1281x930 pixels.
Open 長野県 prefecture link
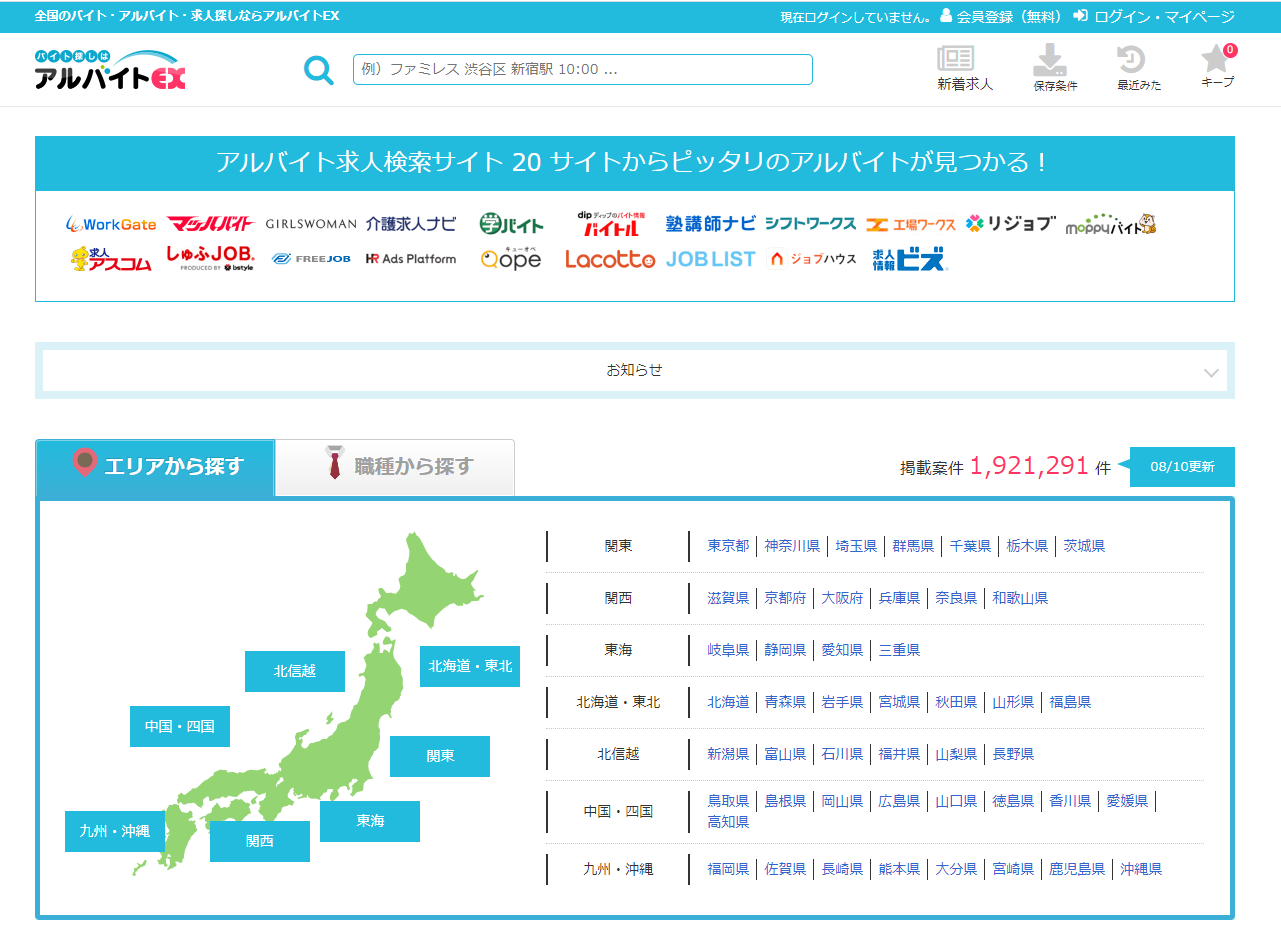pos(1013,754)
